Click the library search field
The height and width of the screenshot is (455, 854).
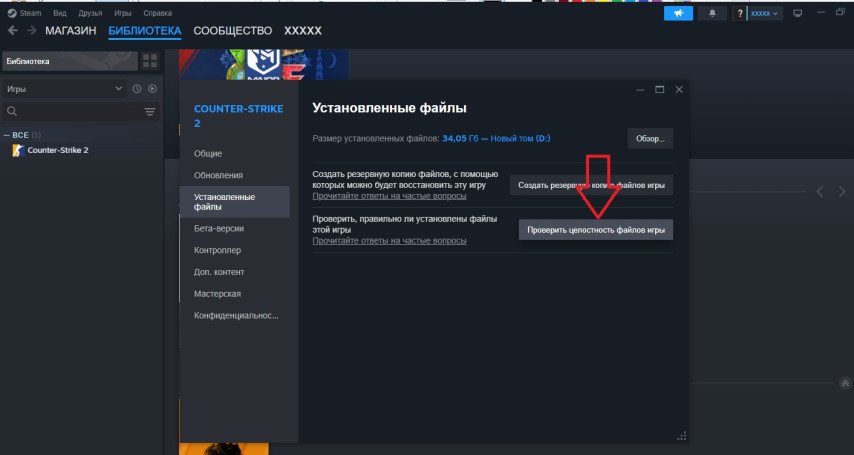[x=74, y=112]
